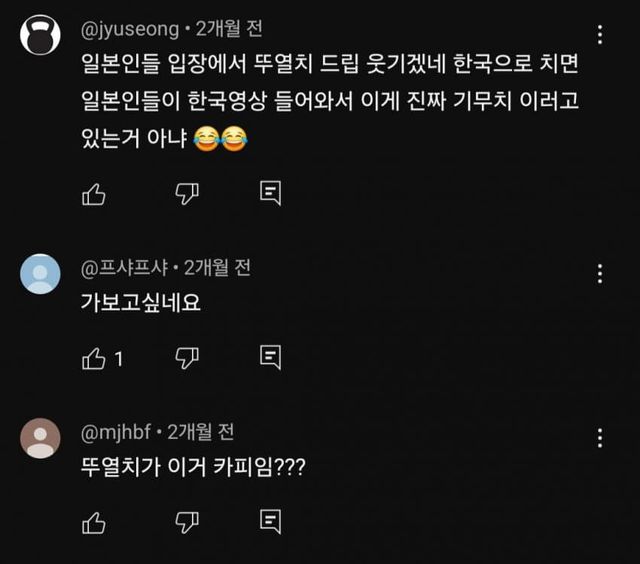
Task: Dislike the @mjhbf comment
Action: [x=187, y=521]
